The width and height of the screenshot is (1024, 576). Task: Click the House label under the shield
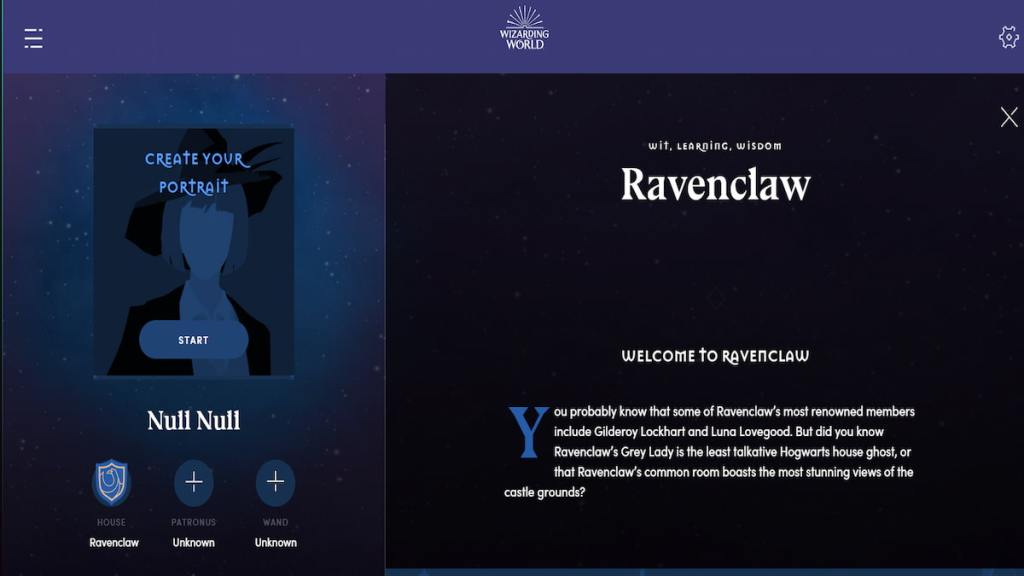[111, 522]
